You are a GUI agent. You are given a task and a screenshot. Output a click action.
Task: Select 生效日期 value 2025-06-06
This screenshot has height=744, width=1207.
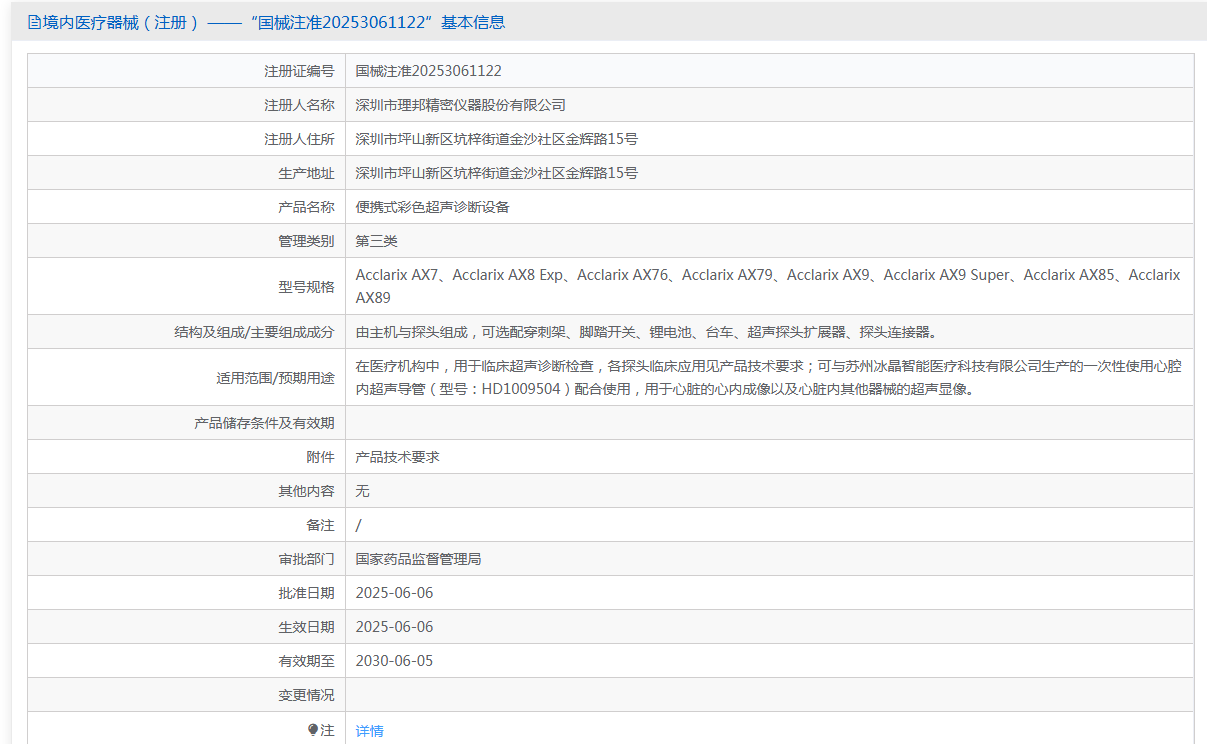[x=394, y=627]
